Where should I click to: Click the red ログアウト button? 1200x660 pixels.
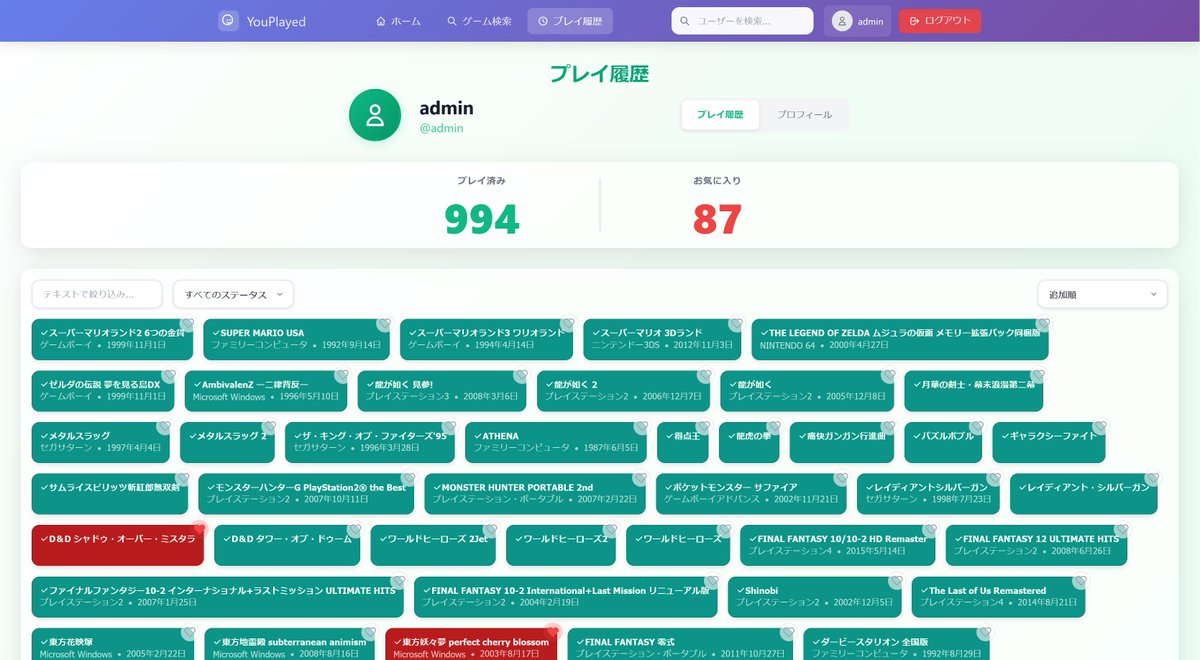point(940,21)
